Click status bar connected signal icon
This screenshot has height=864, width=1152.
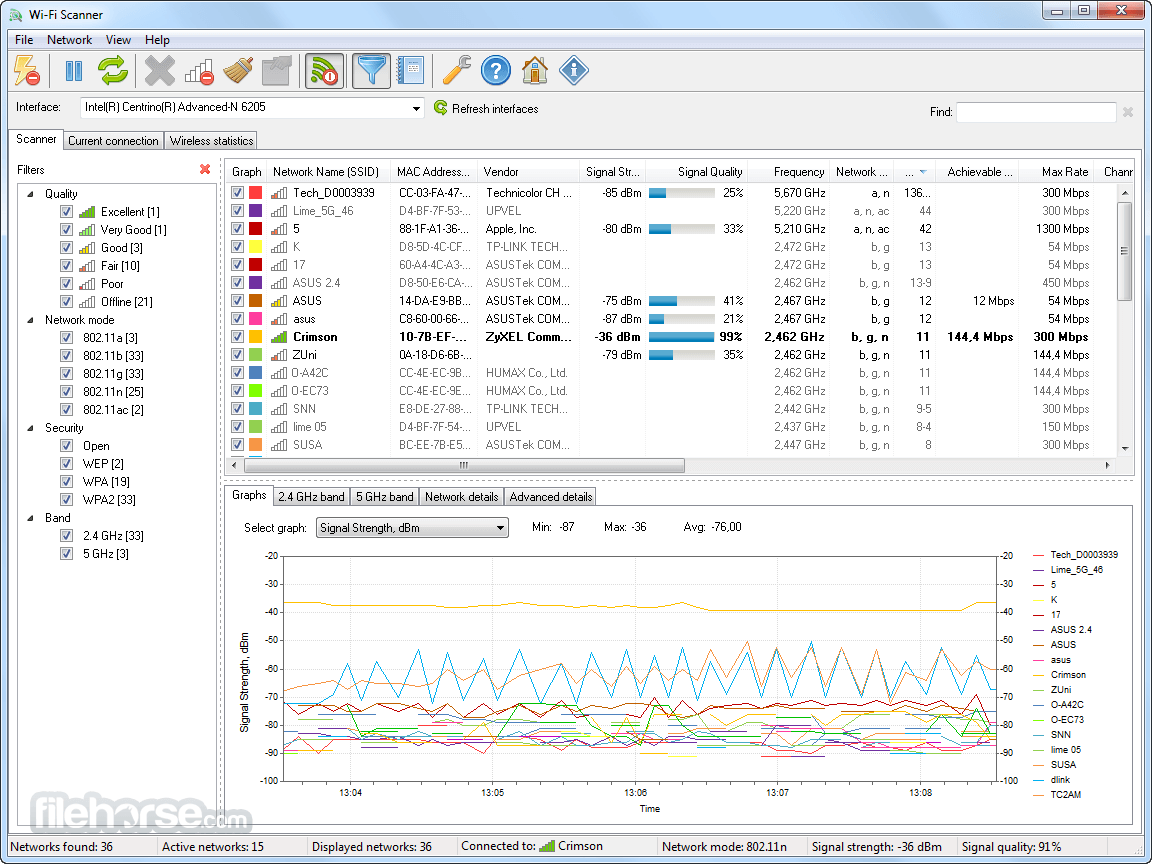tap(547, 846)
